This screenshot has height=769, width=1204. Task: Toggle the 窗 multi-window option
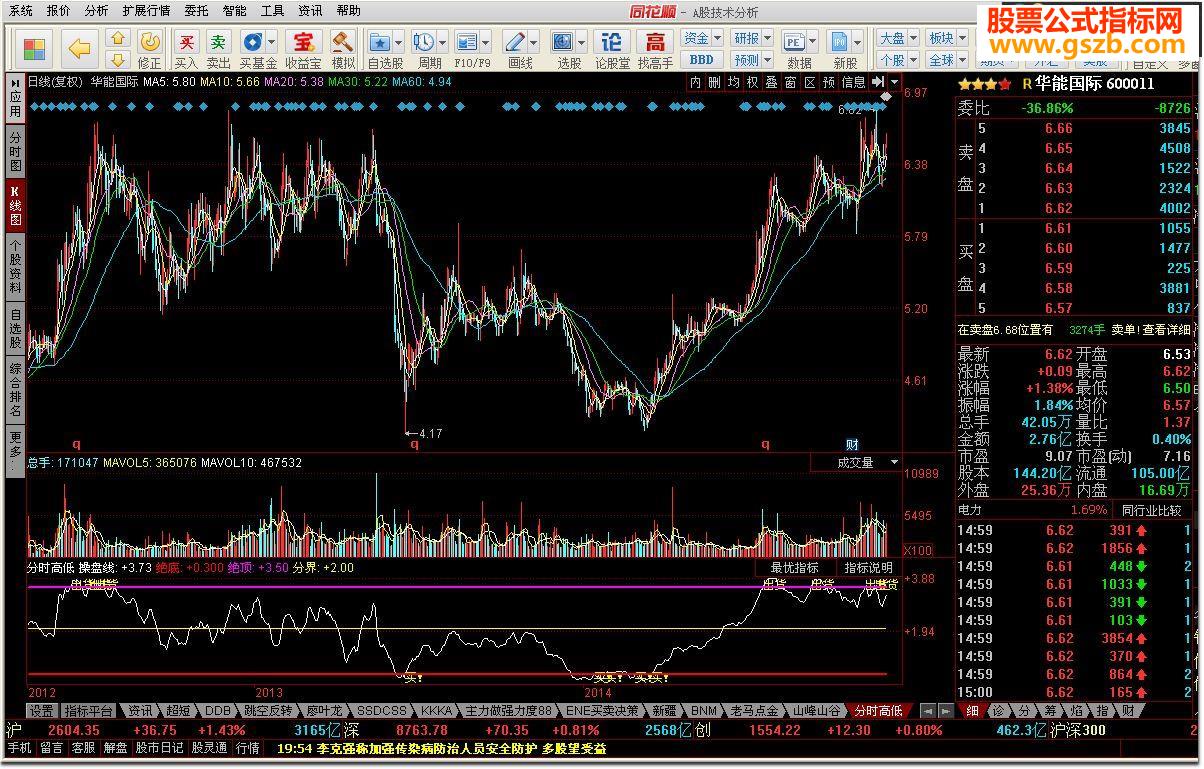790,82
